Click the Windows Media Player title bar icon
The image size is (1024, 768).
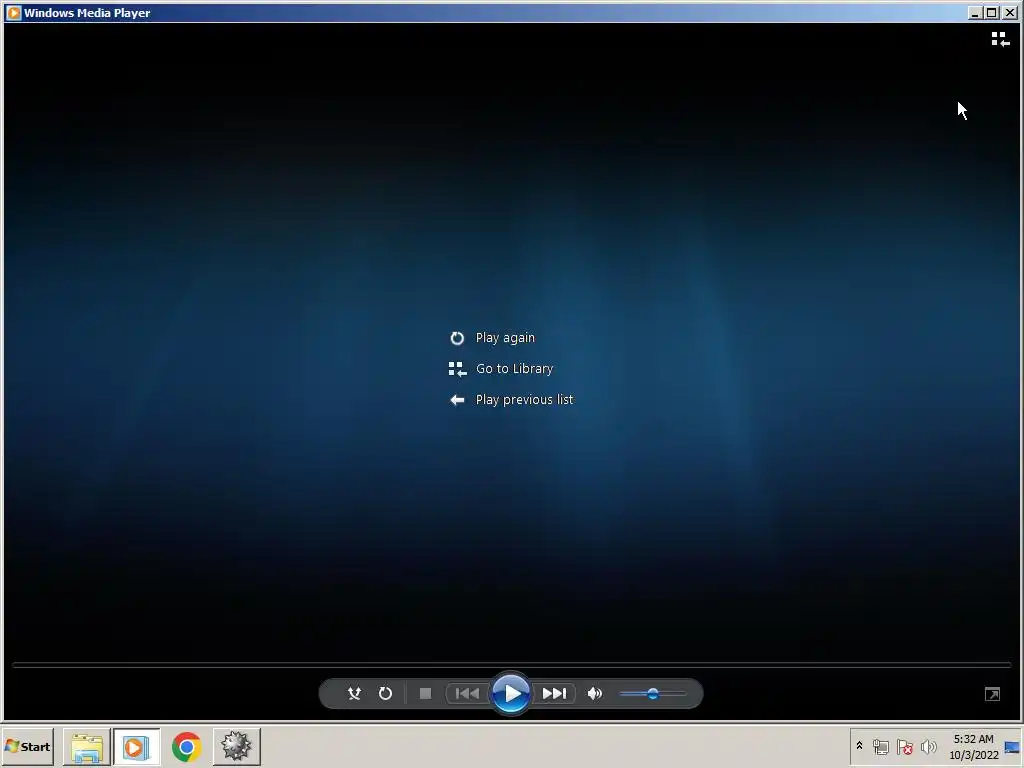(x=13, y=12)
